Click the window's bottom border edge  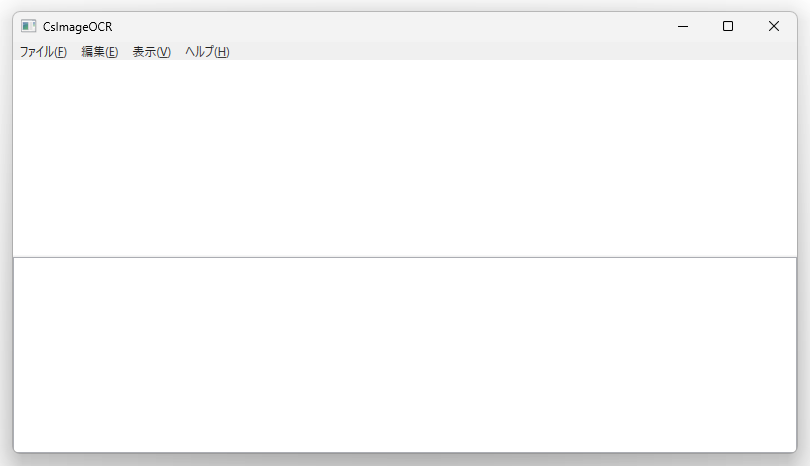pos(405,453)
